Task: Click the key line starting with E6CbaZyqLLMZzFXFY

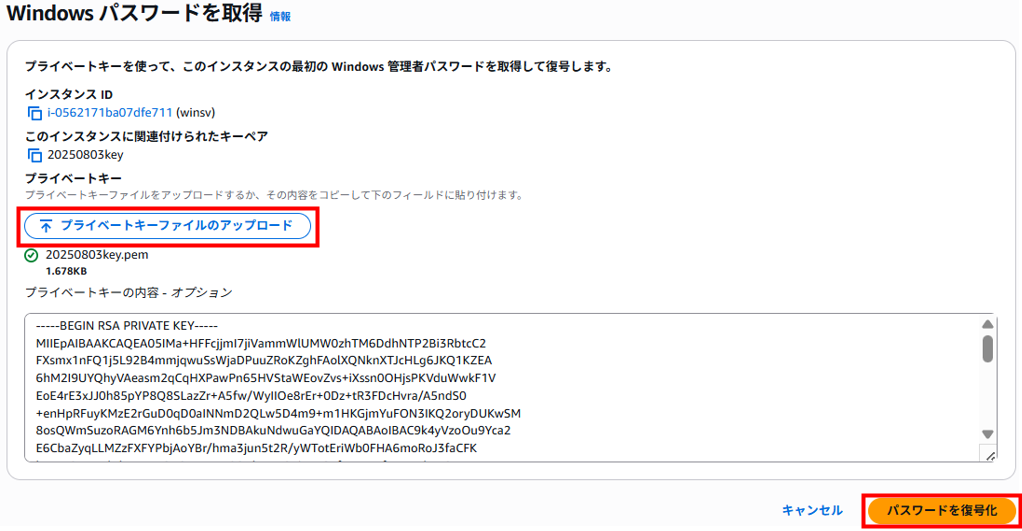Action: tap(256, 448)
